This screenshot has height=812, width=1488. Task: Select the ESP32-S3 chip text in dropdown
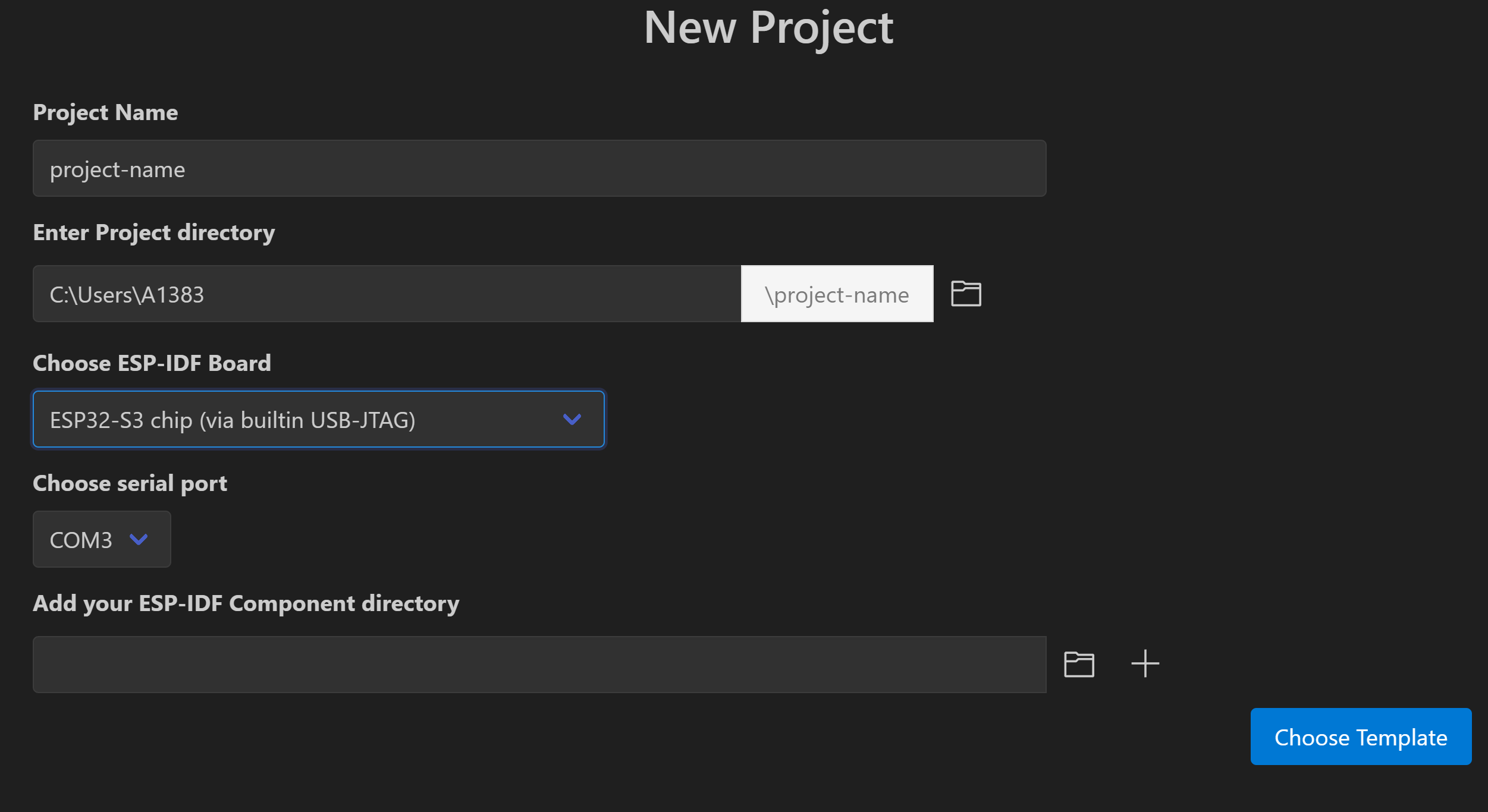(x=233, y=420)
